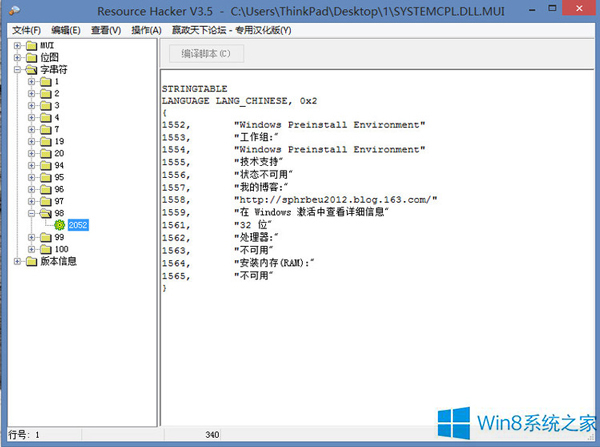Viewport: 600px width, 447px height.
Task: Open the 操作(A) menu
Action: (146, 30)
